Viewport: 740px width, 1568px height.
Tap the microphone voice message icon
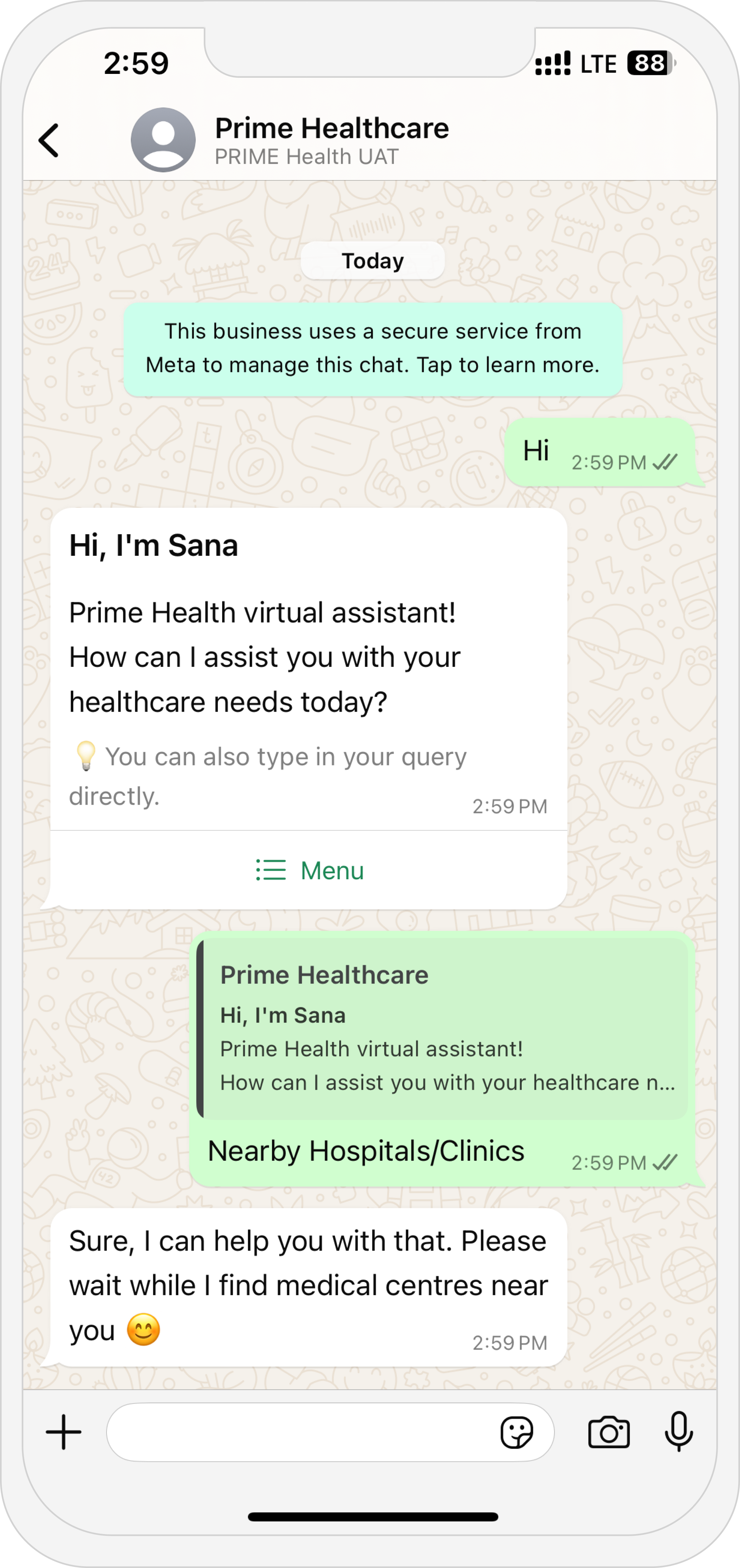678,1432
